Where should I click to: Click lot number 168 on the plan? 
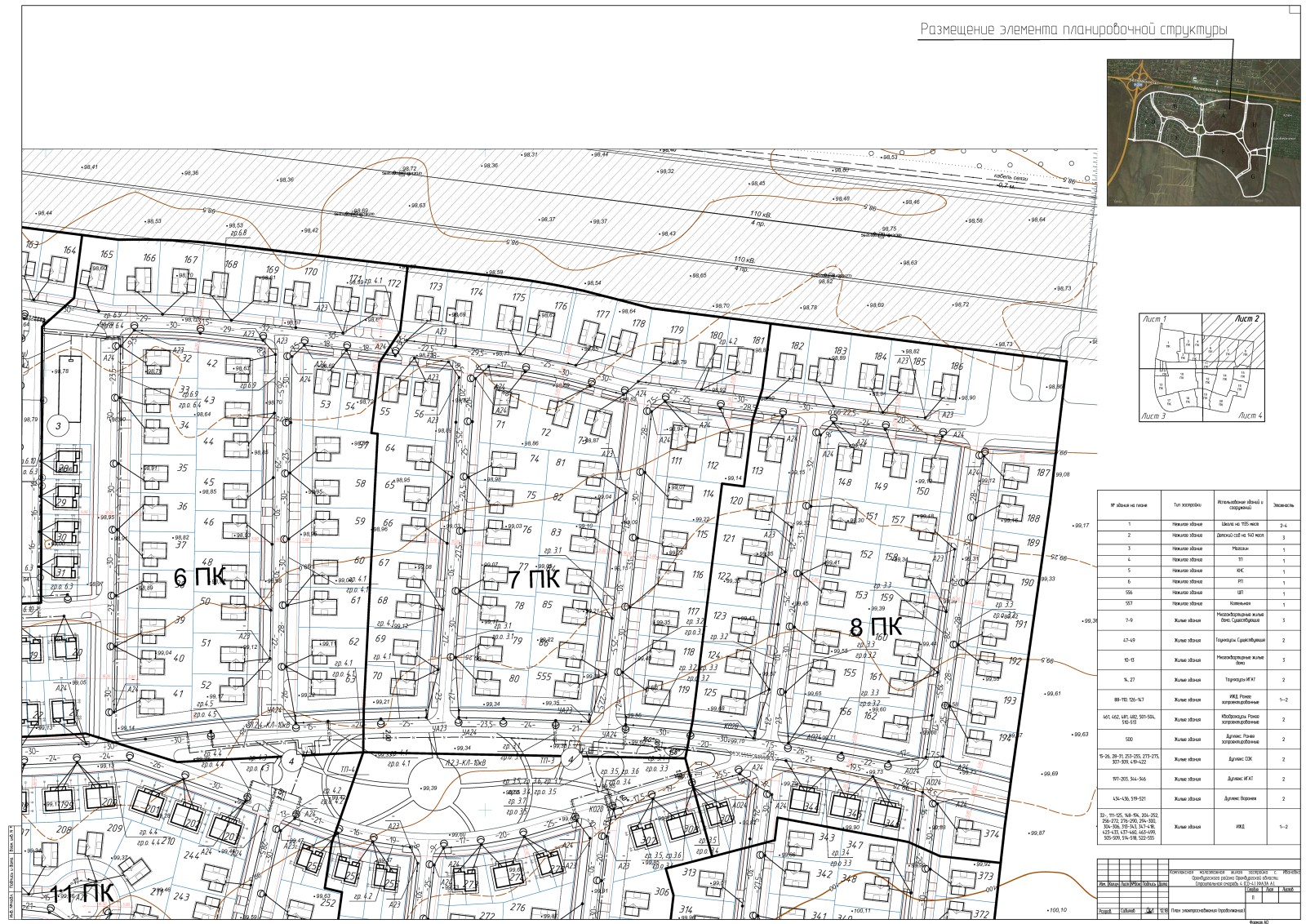[231, 264]
